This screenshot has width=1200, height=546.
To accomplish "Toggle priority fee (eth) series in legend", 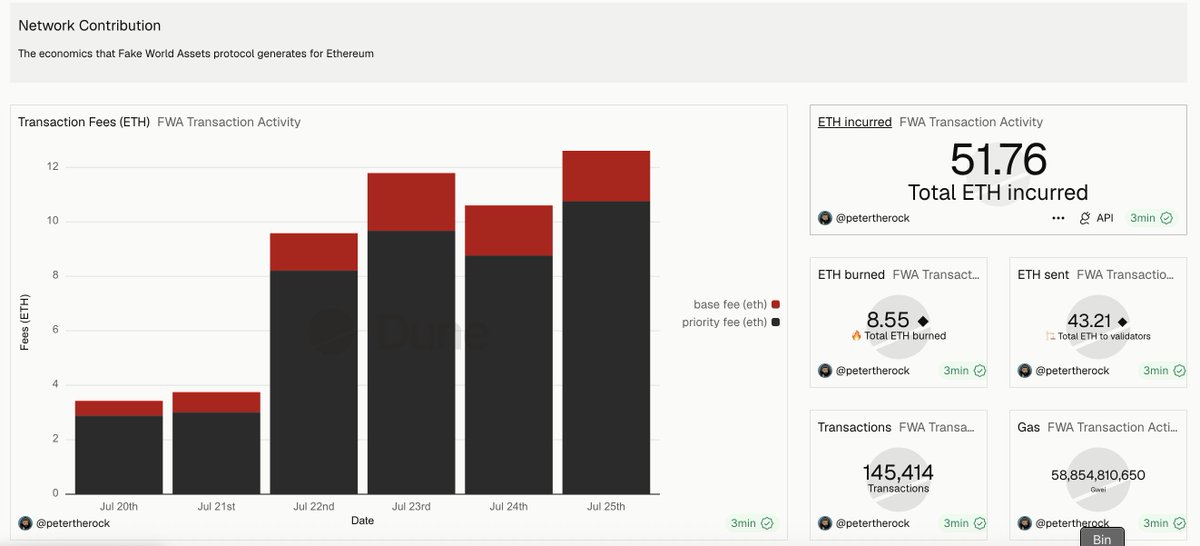I will click(730, 322).
